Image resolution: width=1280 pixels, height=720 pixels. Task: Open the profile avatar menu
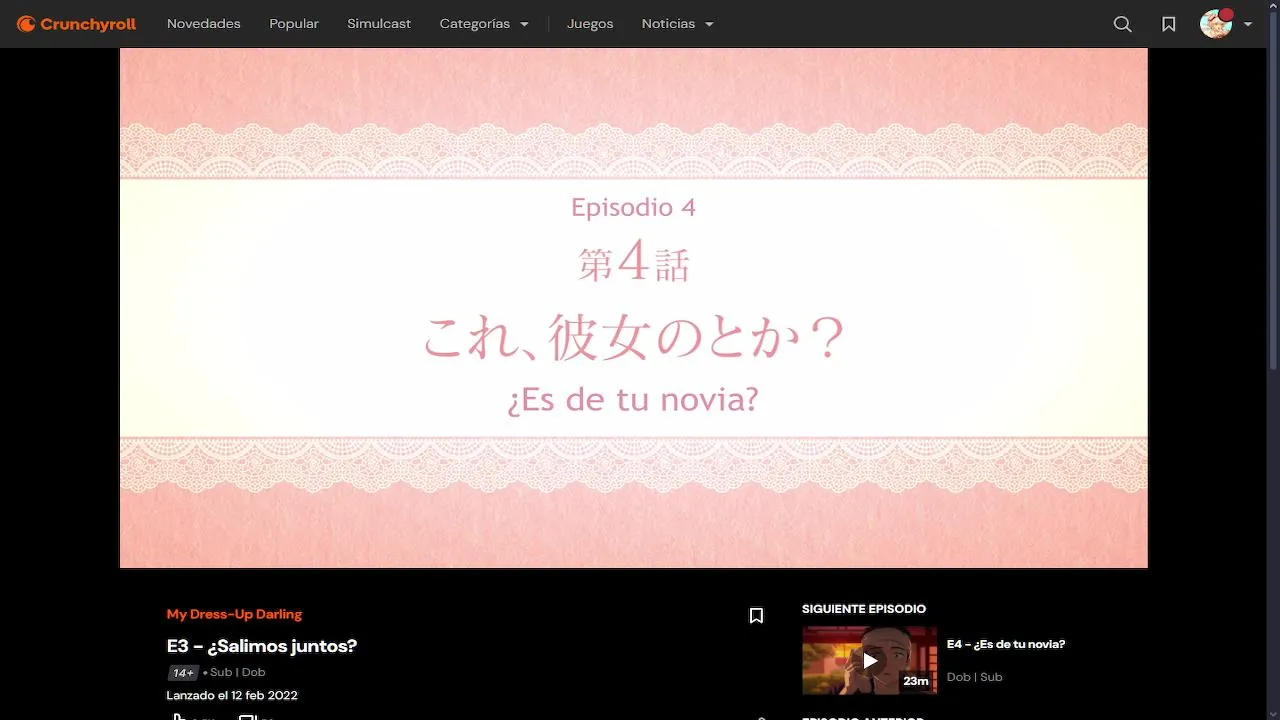(x=1216, y=24)
